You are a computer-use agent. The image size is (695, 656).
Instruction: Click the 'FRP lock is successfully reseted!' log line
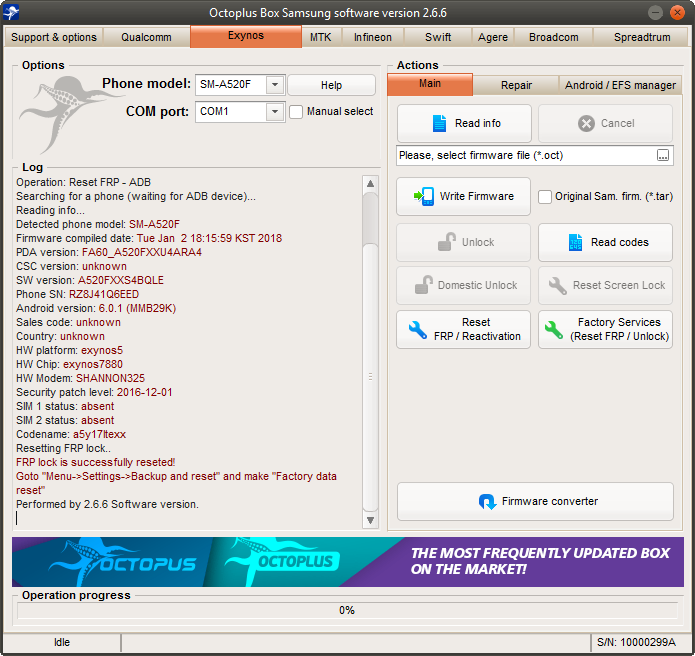(x=96, y=462)
